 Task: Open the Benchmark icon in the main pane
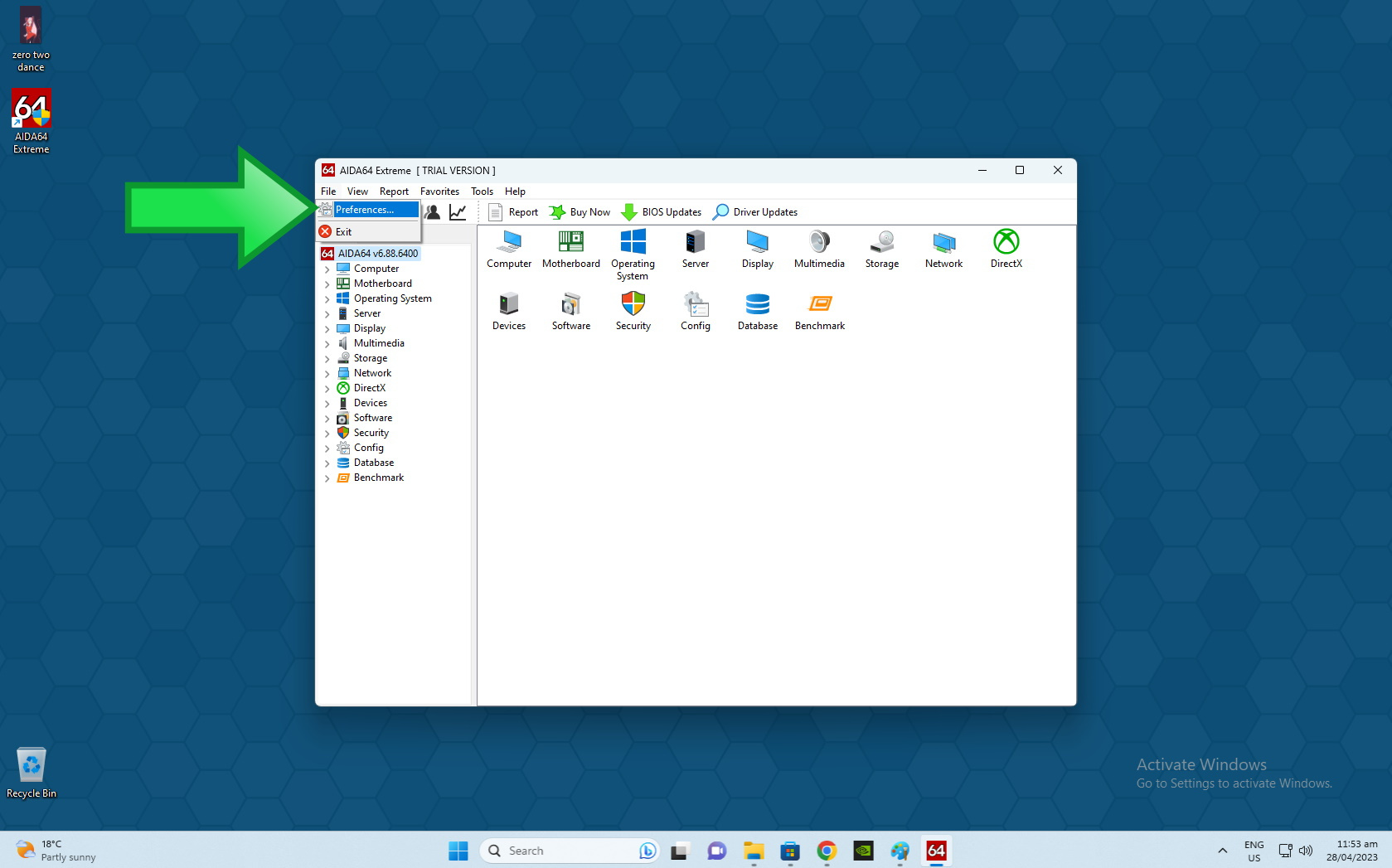pyautogui.click(x=819, y=311)
